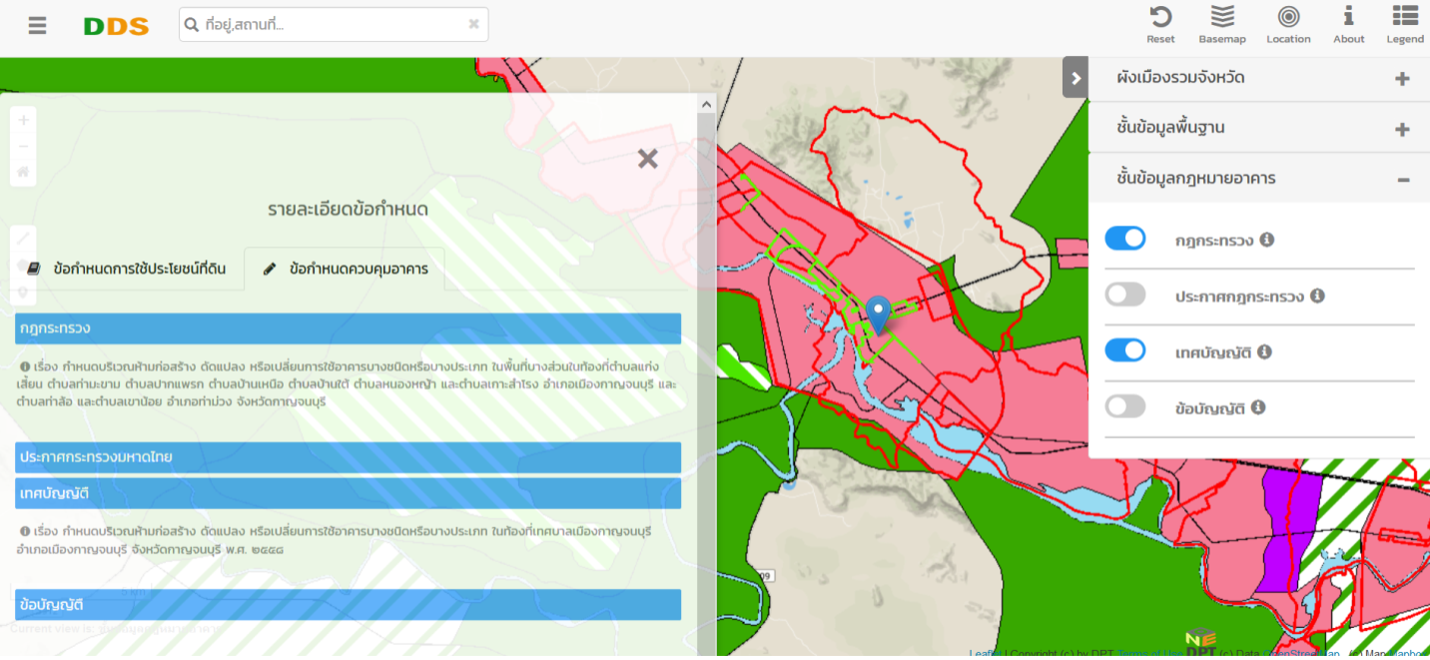This screenshot has height=660, width=1430.
Task: Enable the ข้อบัญญัติ layer toggle
Action: coord(1125,407)
